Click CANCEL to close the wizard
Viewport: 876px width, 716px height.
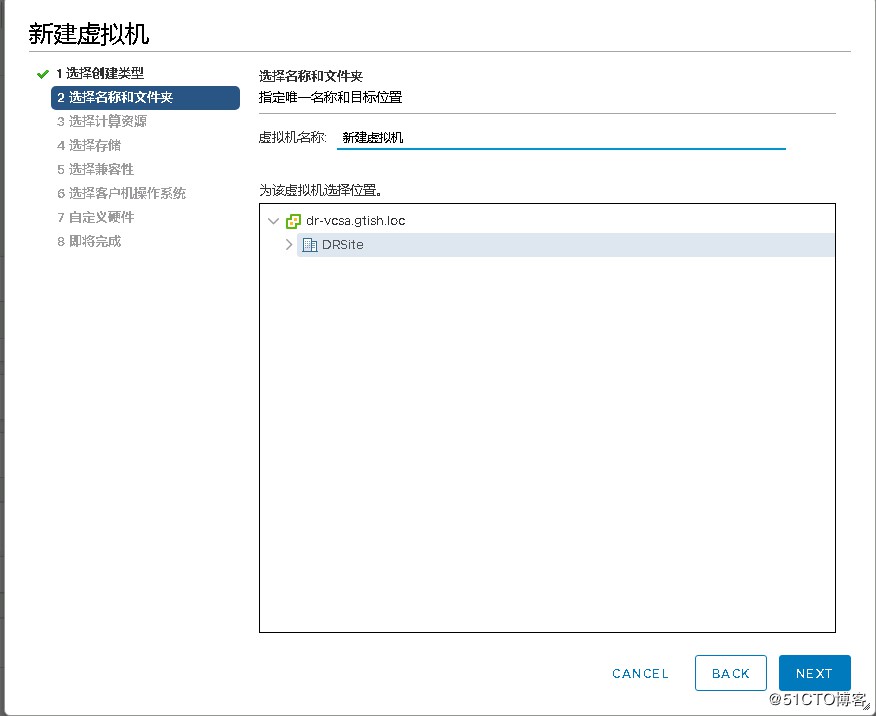pos(640,674)
